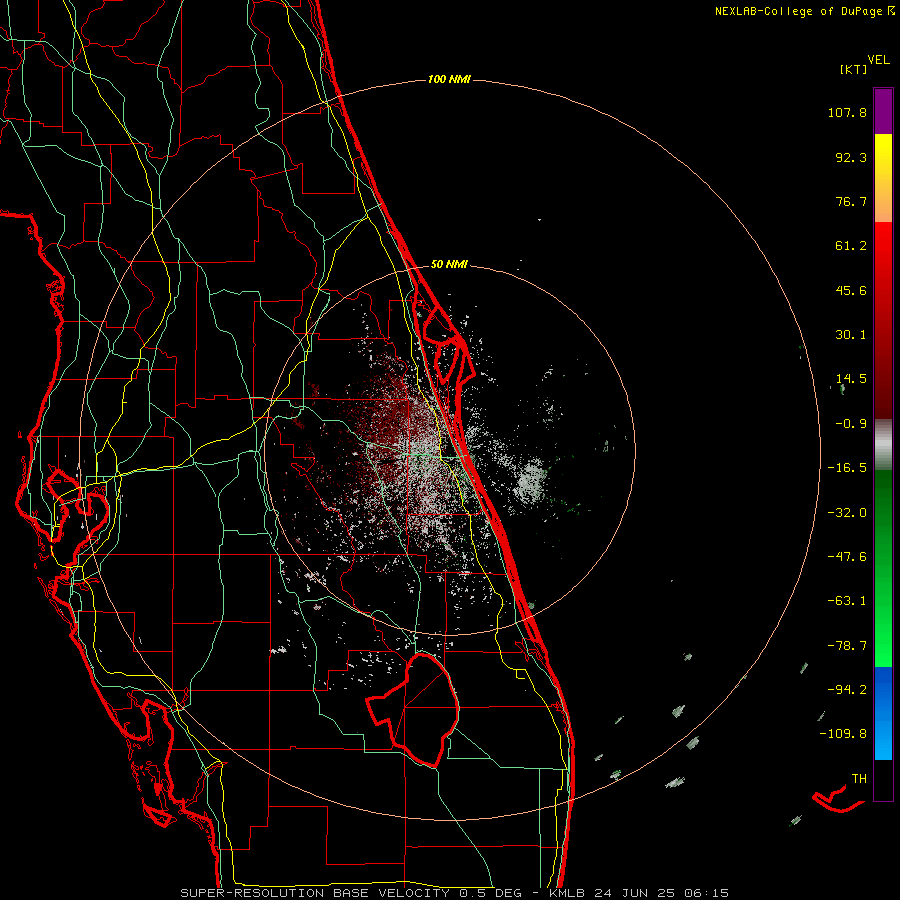Screen dimensions: 900x900
Task: Pick the gray near-zero segment of the color bar
Action: click(x=883, y=445)
